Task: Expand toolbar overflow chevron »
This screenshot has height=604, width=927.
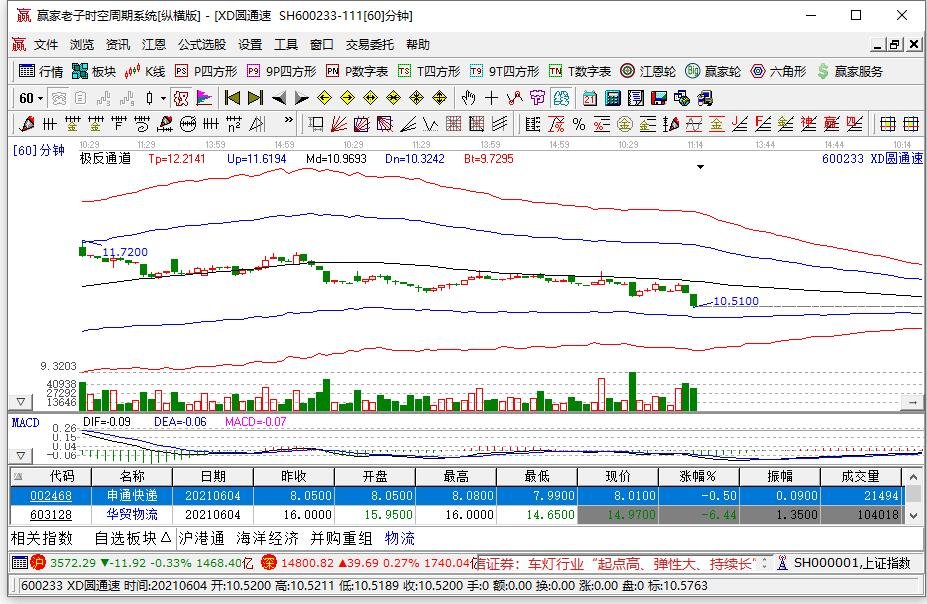Action: 289,121
